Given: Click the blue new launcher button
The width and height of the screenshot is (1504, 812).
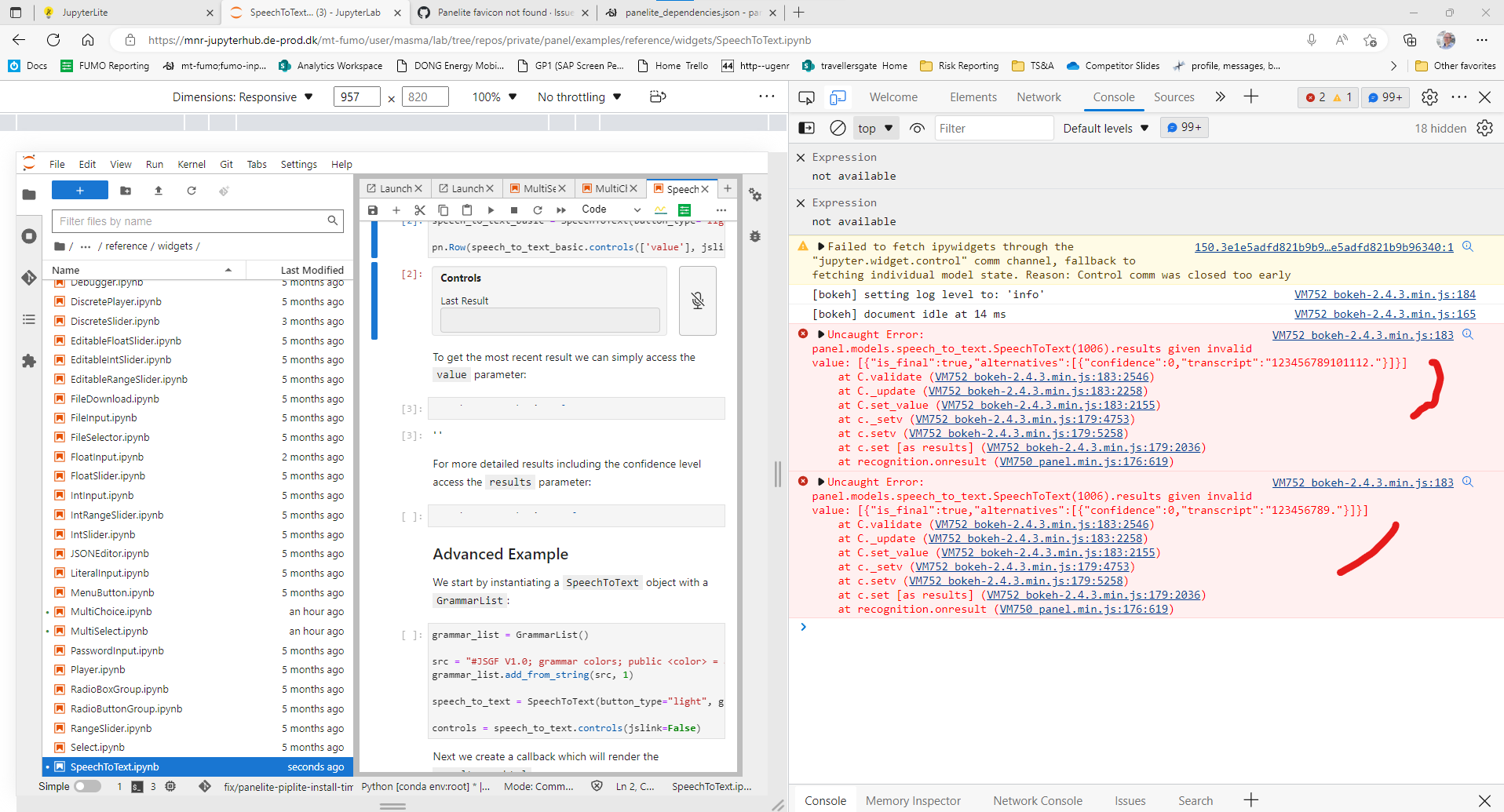Looking at the screenshot, I should (79, 190).
